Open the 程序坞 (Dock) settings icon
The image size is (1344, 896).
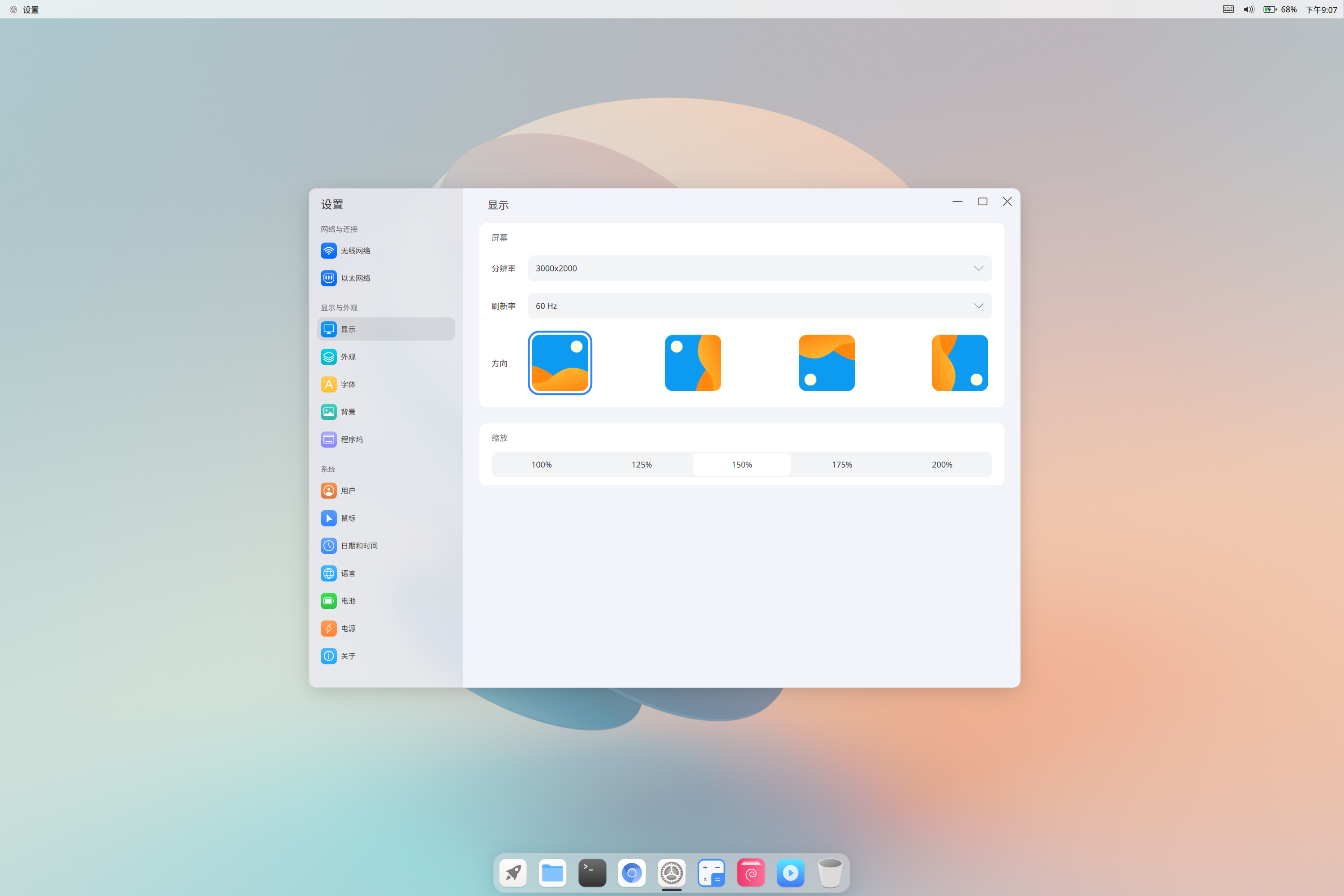(328, 439)
